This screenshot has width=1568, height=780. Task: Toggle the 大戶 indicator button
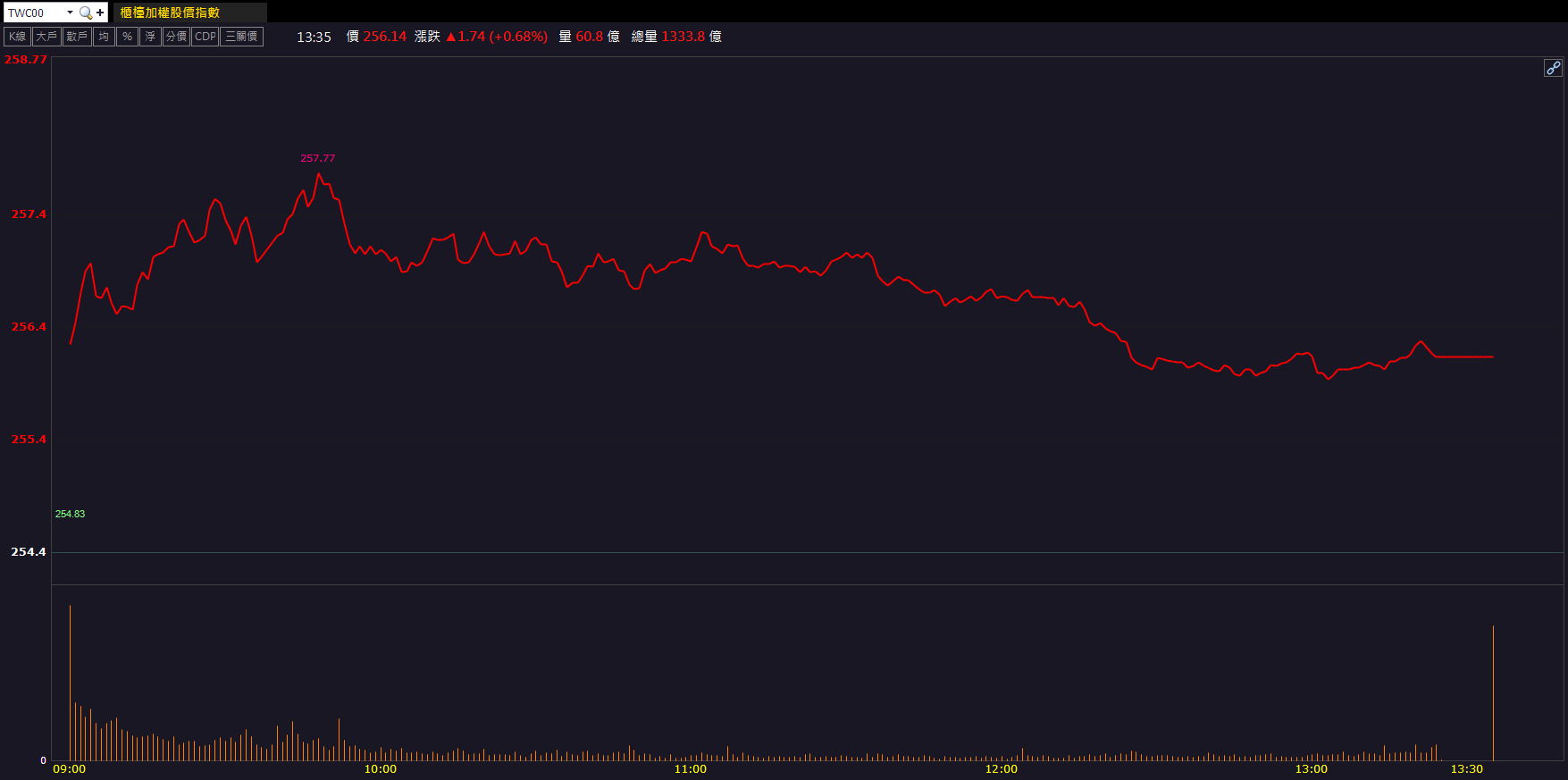[x=46, y=37]
